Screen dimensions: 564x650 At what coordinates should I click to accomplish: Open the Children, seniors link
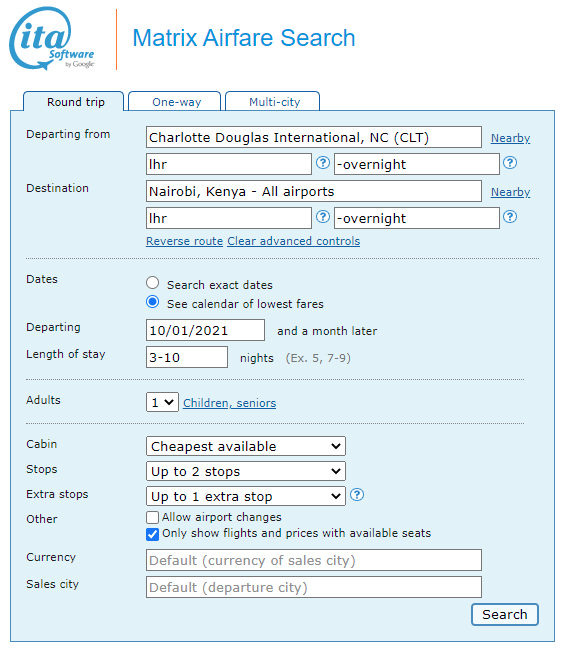230,403
